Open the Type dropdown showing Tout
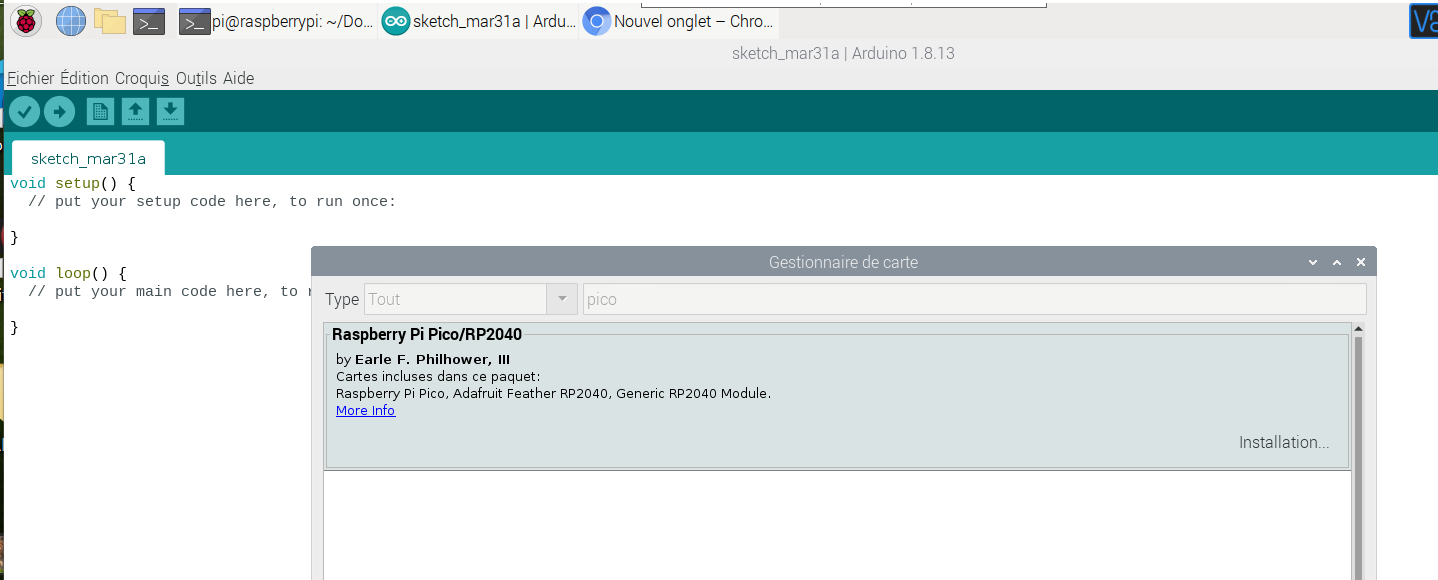1438x580 pixels. (472, 299)
